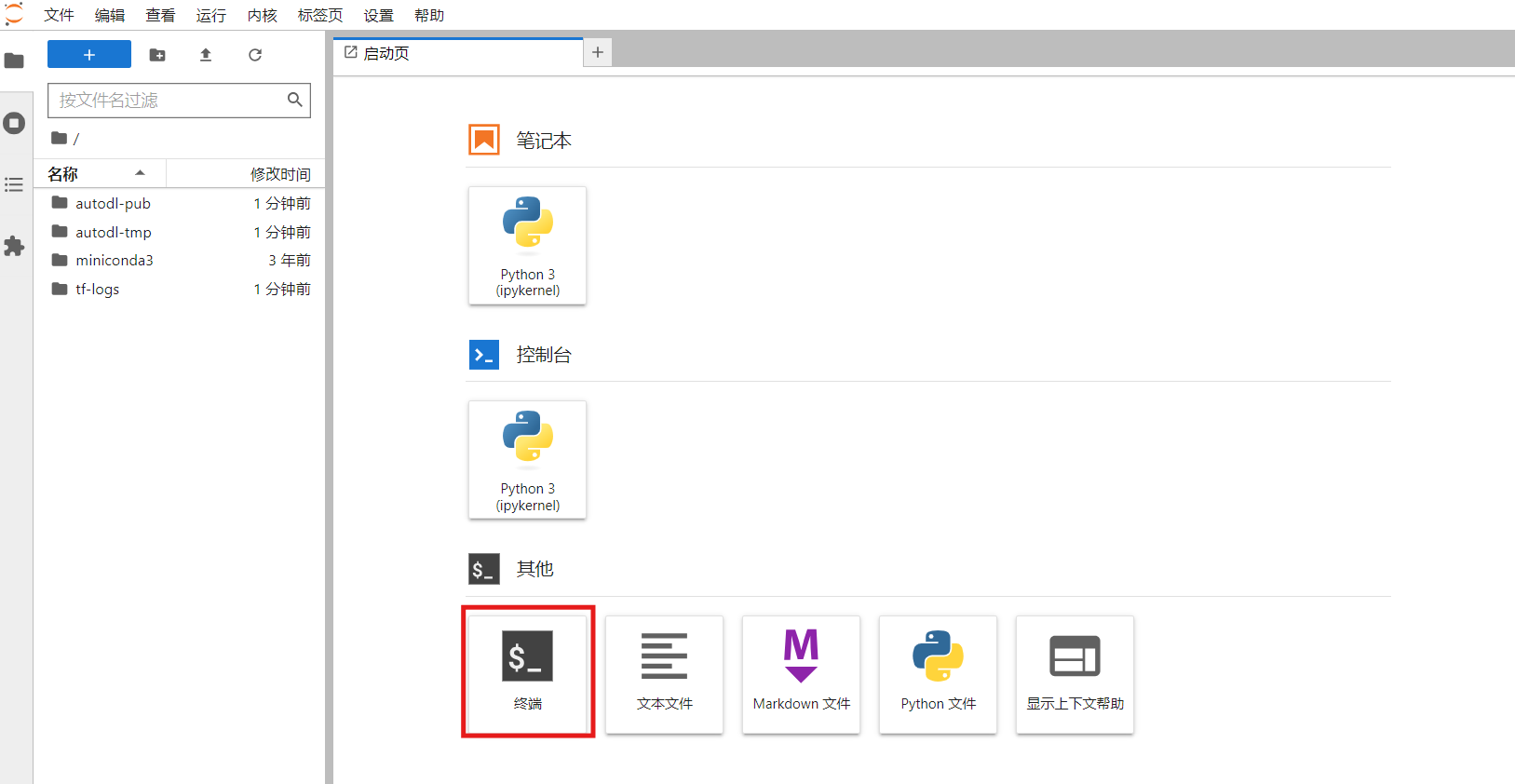Viewport: 1515px width, 784px height.
Task: Create a new Python 文件
Action: [939, 674]
